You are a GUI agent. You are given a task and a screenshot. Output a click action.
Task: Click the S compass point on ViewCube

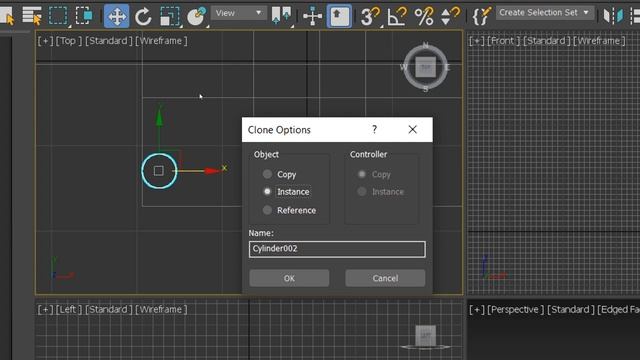pyautogui.click(x=426, y=89)
